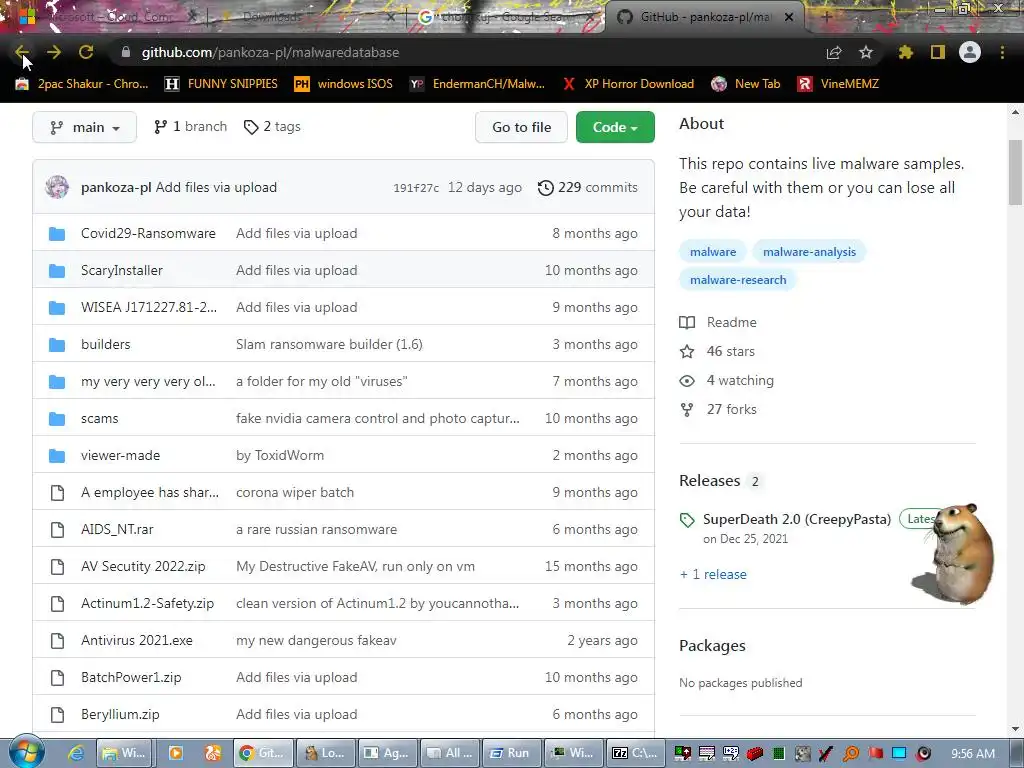Click the file icon for AIDS_NT.rar
This screenshot has height=768, width=1024.
point(57,530)
